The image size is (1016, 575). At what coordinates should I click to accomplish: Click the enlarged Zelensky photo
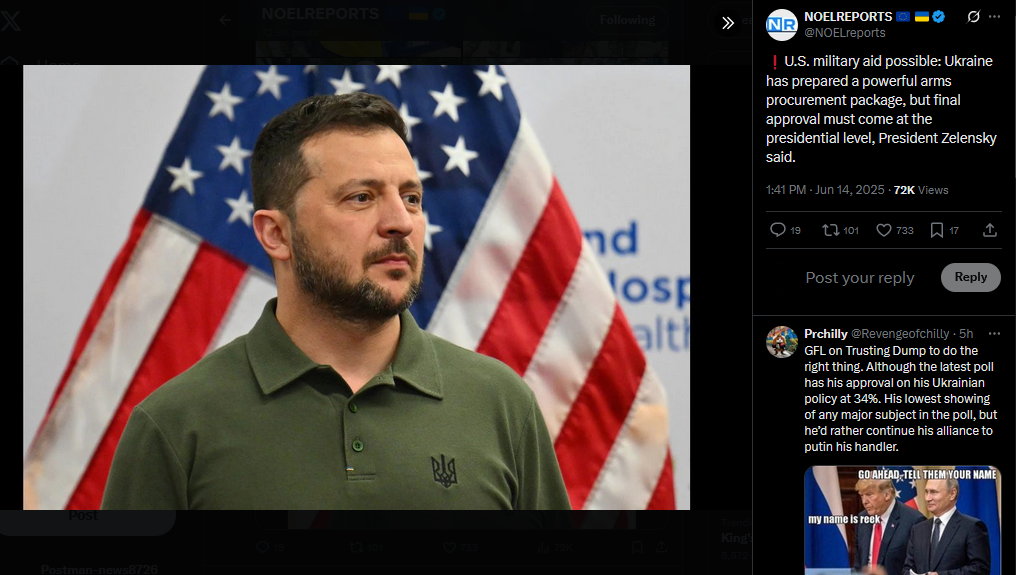(356, 287)
